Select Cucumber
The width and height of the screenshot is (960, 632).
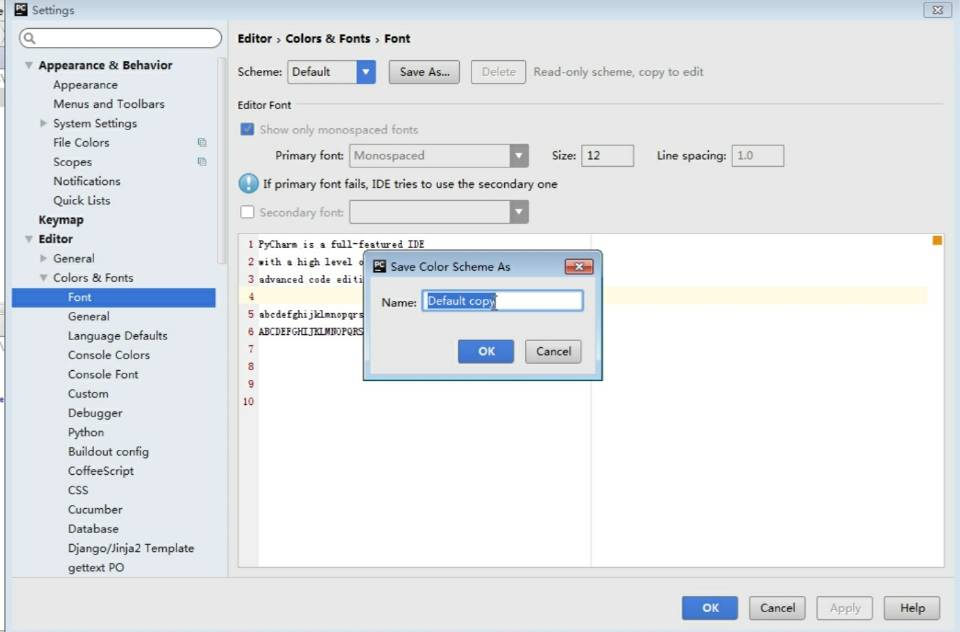pos(95,510)
